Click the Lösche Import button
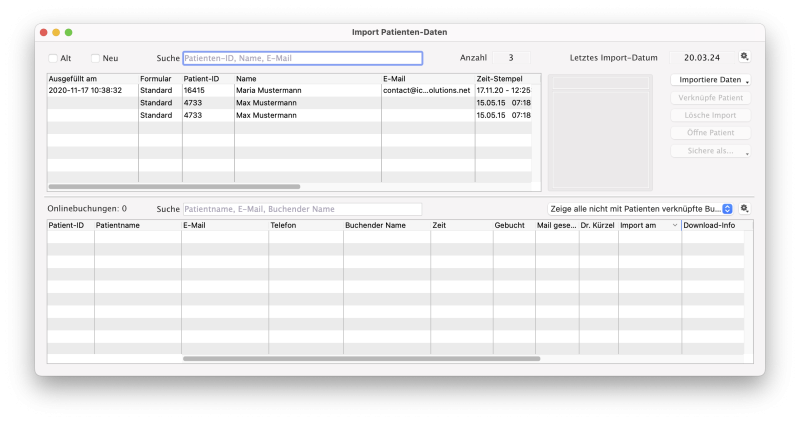This screenshot has height=422, width=800. pyautogui.click(x=710, y=116)
